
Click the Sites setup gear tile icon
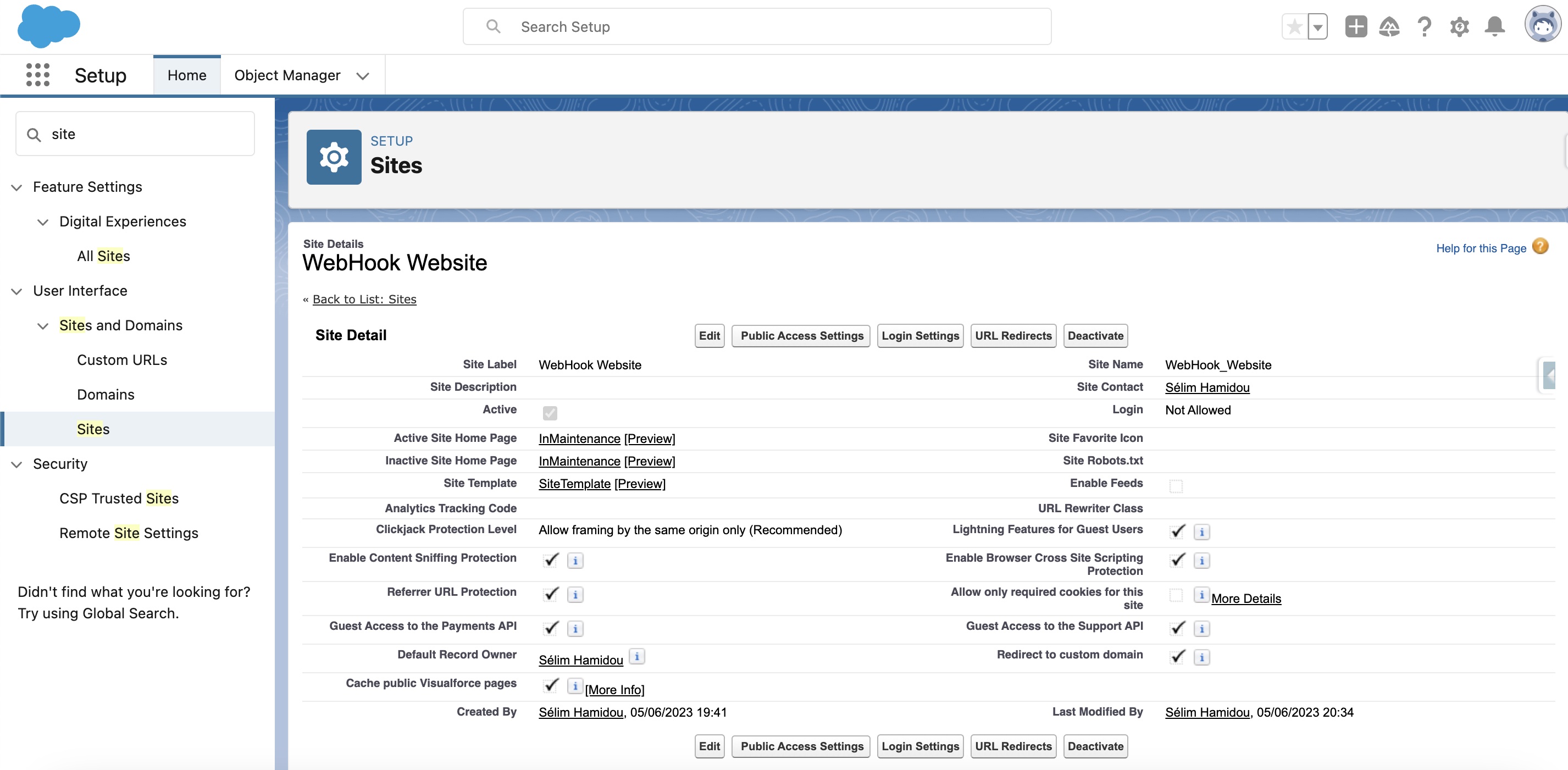click(x=334, y=157)
